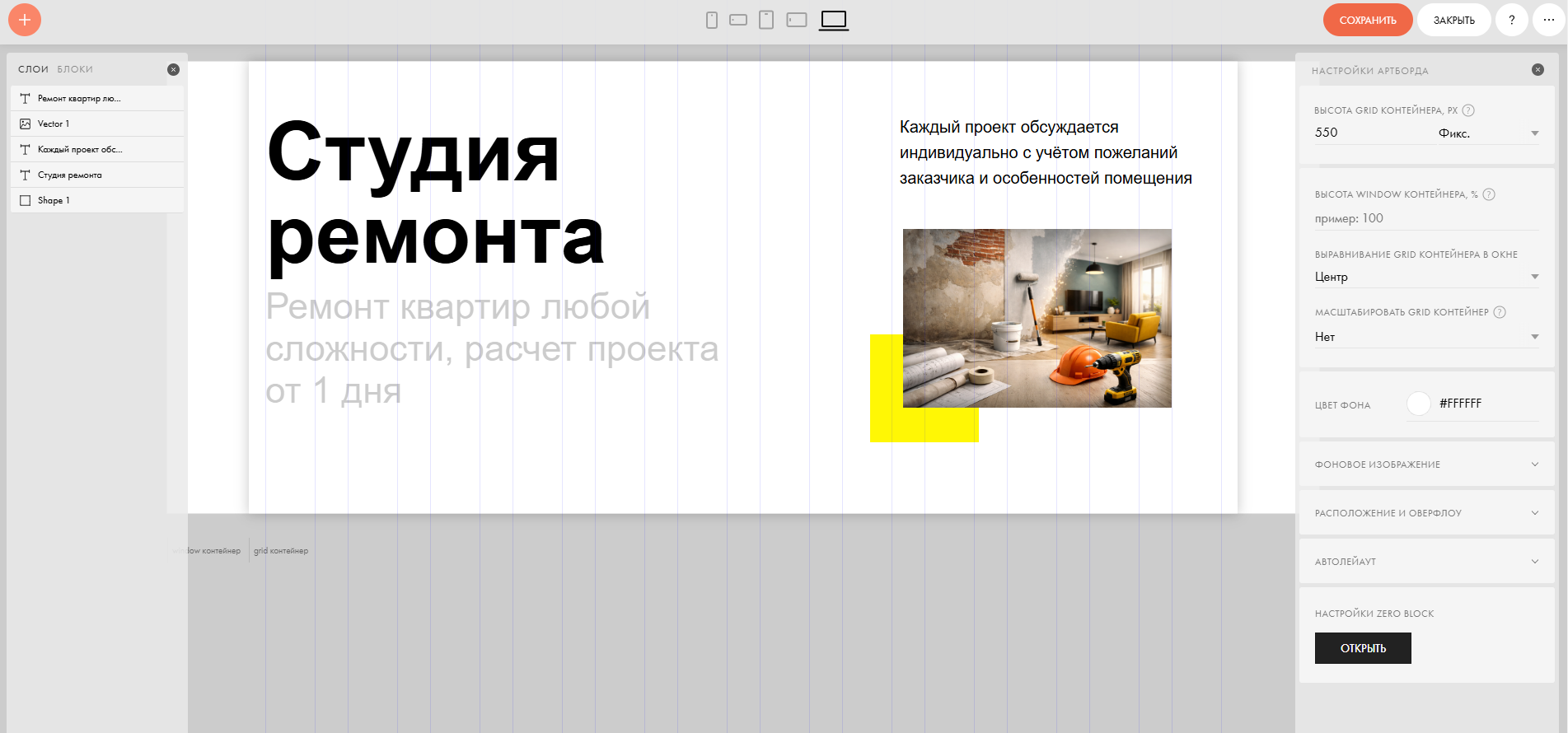The width and height of the screenshot is (1568, 733).
Task: Close the artboard settings panel
Action: coord(1538,70)
